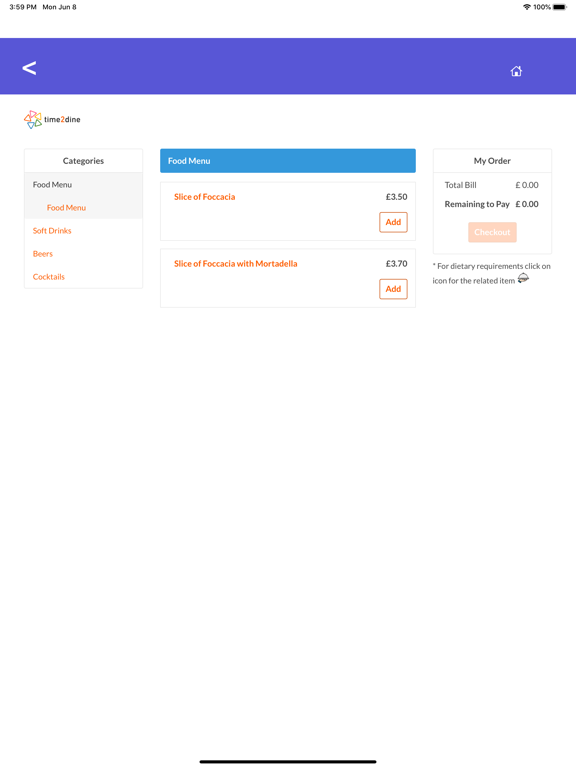
Task: Click the My Order heading
Action: point(492,161)
